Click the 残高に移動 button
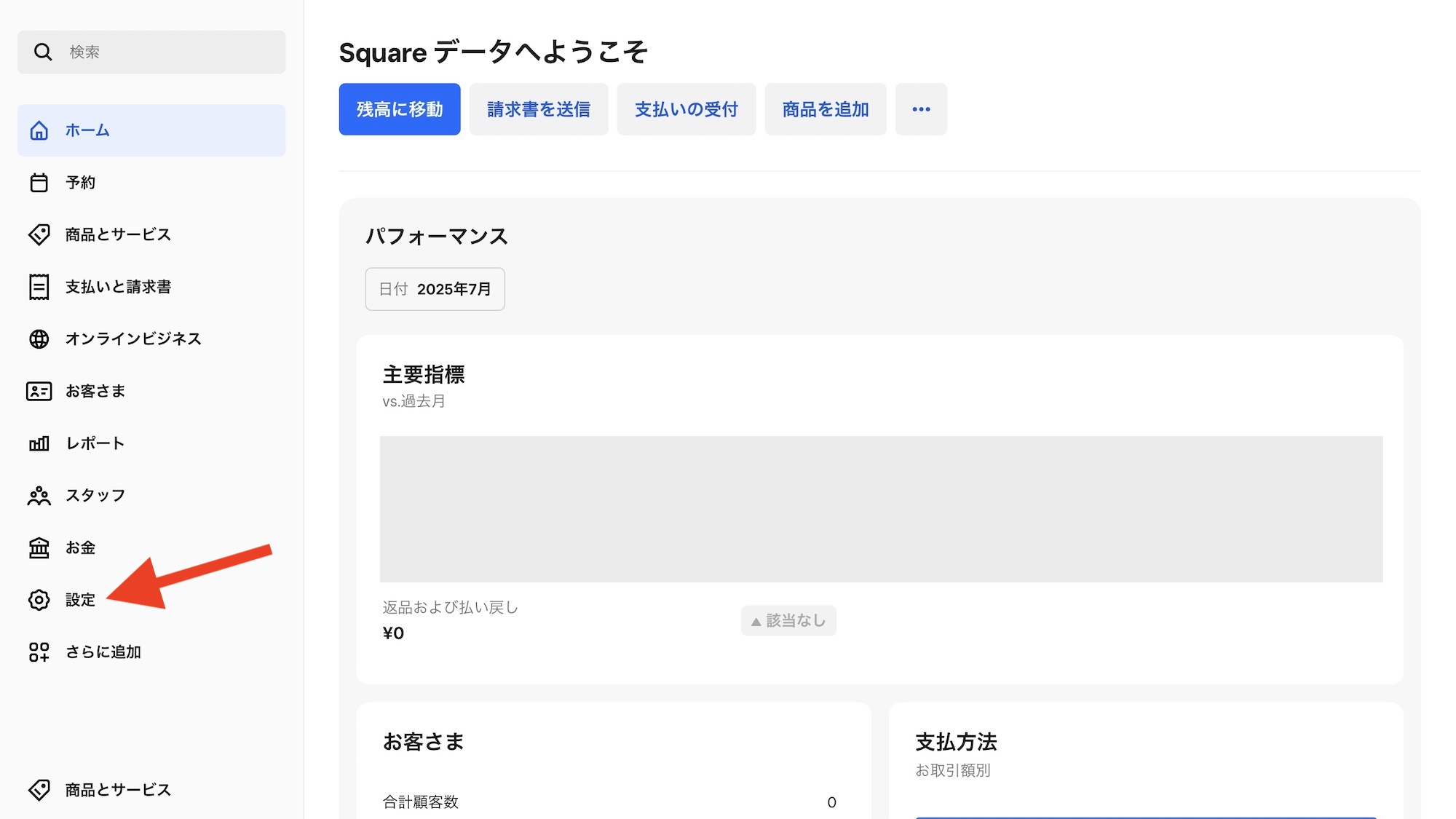Screen dimensions: 1456x819 tap(400, 109)
